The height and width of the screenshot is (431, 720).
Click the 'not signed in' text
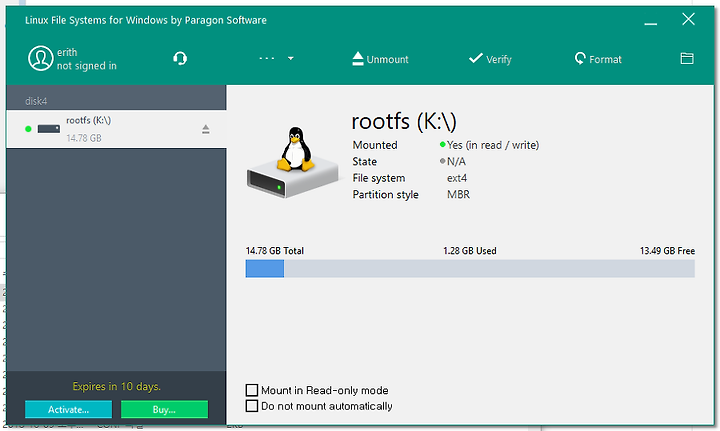tap(87, 66)
